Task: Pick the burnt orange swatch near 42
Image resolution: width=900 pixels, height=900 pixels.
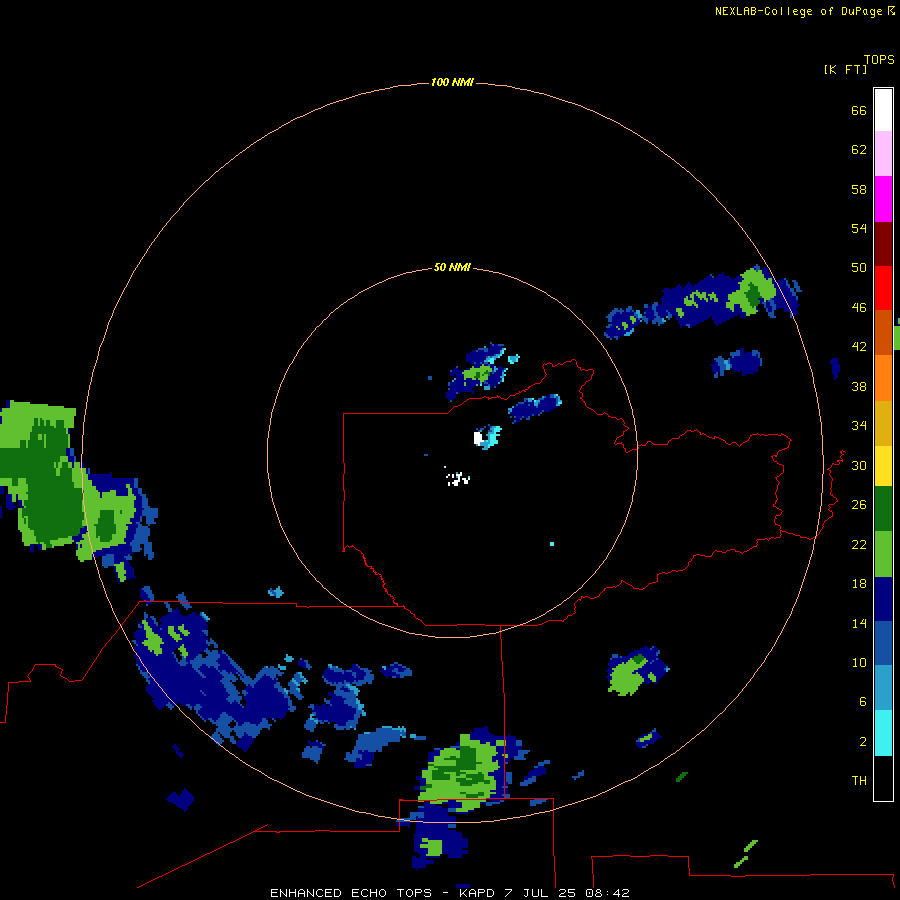Action: [x=883, y=333]
